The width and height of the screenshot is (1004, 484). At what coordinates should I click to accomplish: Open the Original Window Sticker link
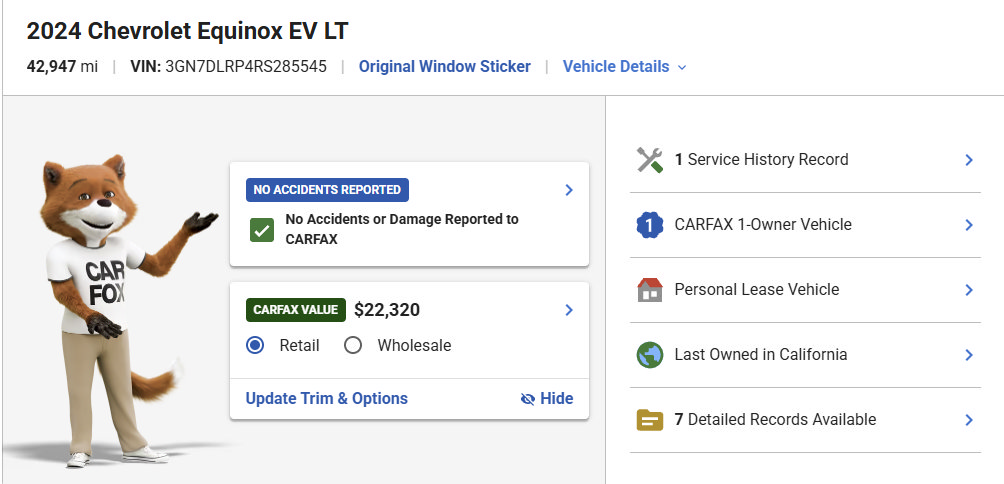(x=444, y=67)
